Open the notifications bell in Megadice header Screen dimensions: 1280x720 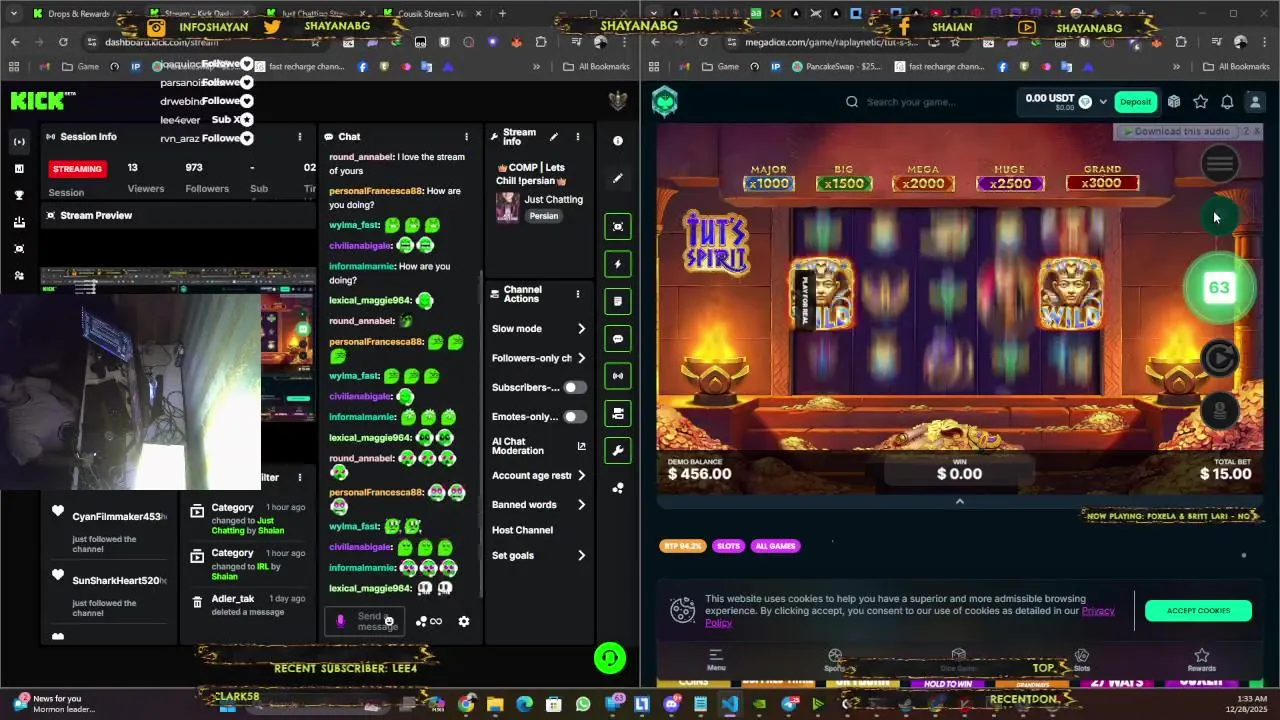(x=1227, y=102)
